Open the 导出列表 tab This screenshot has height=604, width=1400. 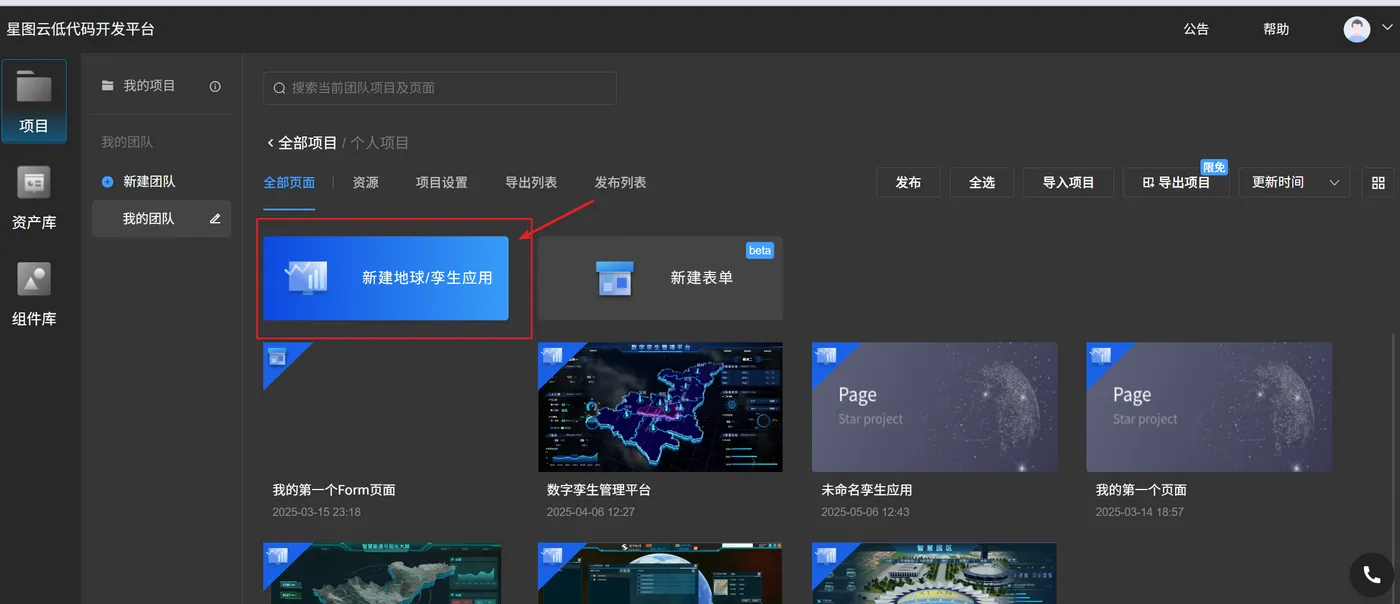pyautogui.click(x=531, y=183)
